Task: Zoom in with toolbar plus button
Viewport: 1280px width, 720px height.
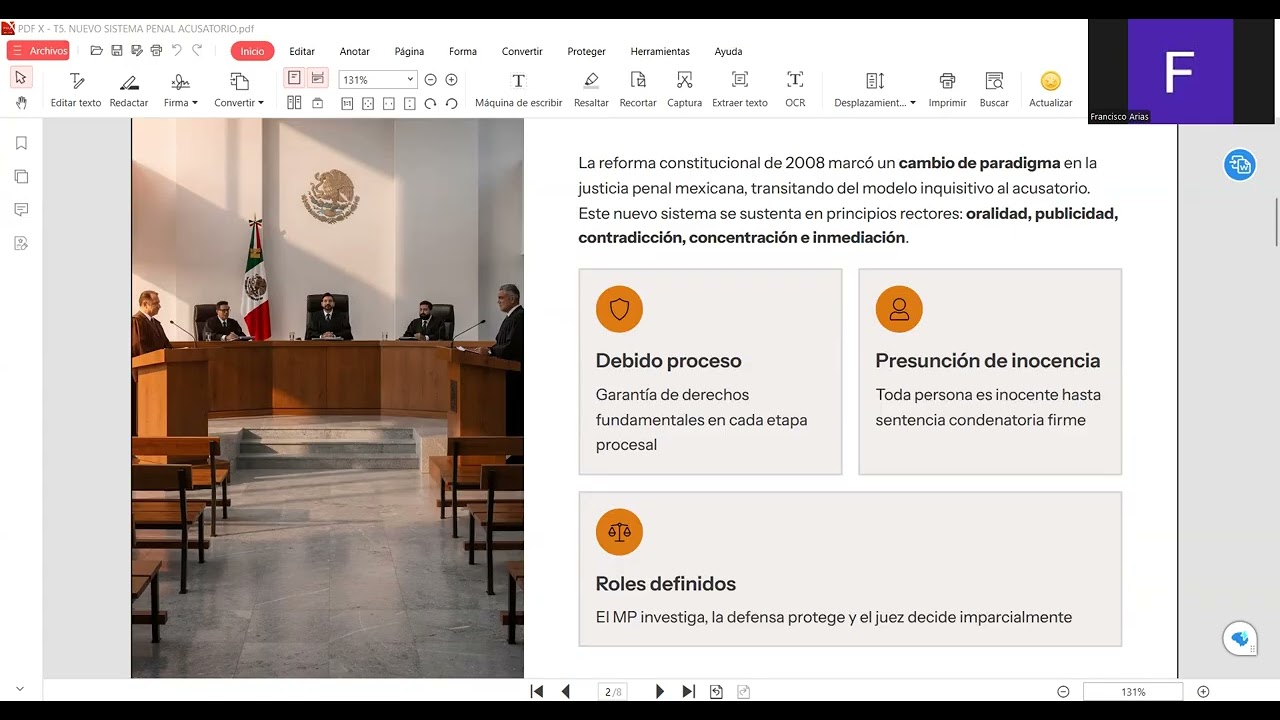Action: pos(452,79)
